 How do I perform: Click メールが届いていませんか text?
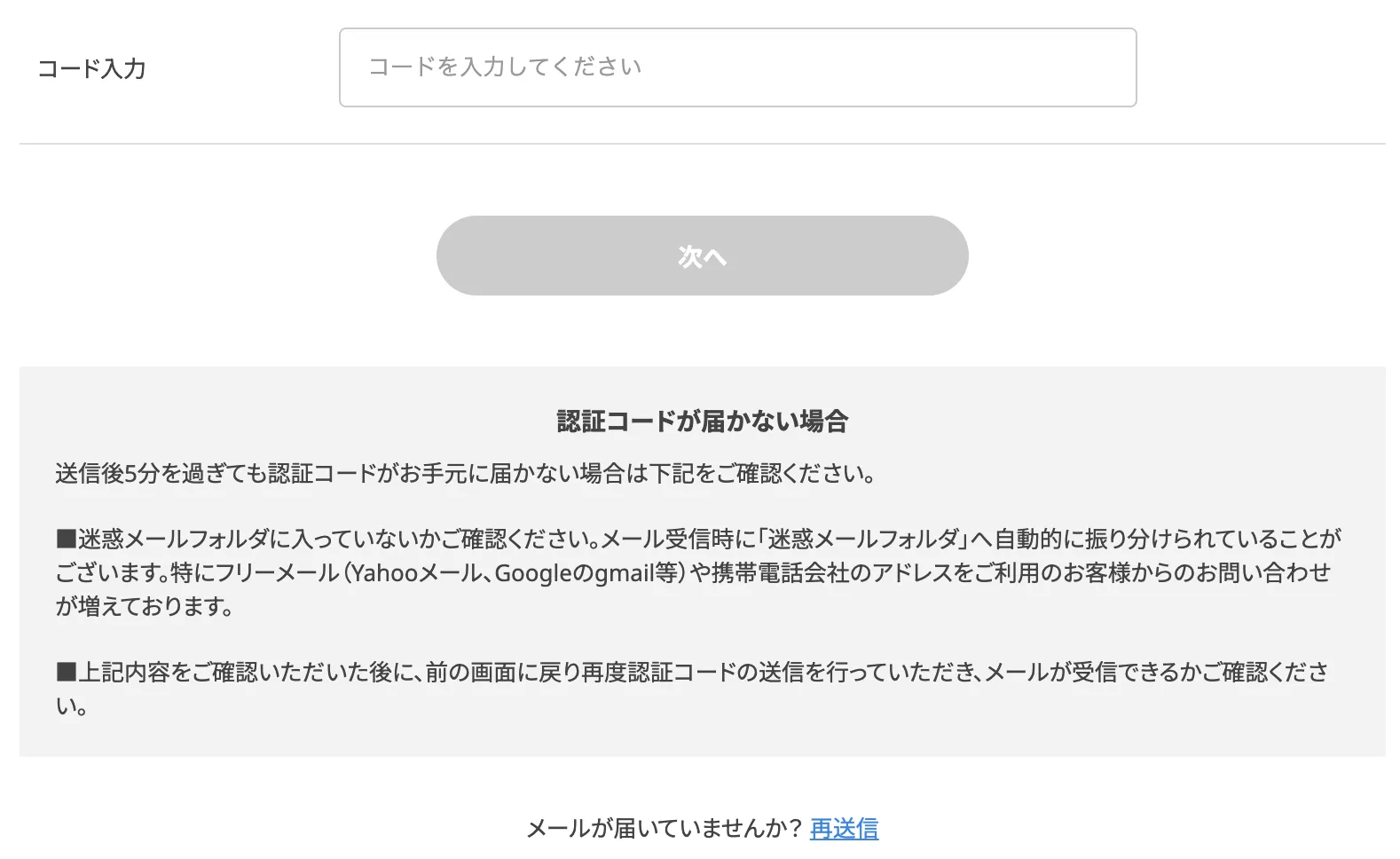tap(661, 827)
